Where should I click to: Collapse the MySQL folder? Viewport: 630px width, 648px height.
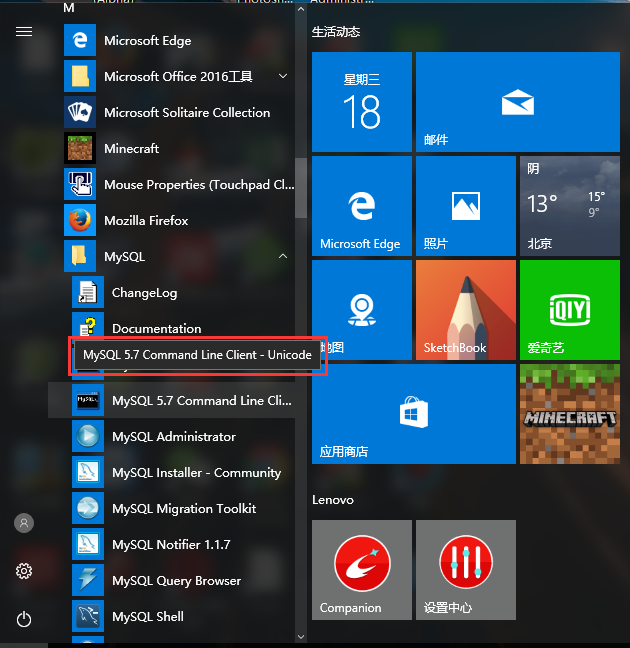(x=283, y=257)
